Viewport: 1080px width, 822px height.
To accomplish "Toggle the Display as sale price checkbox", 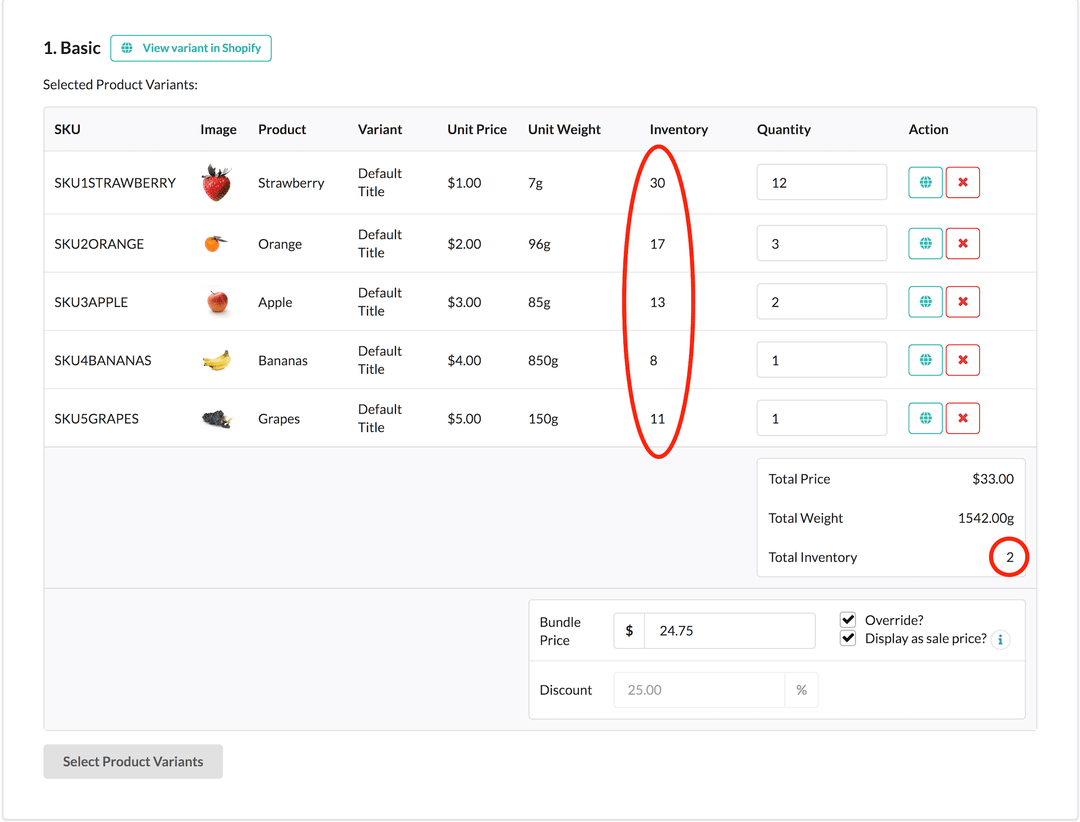I will pyautogui.click(x=848, y=638).
